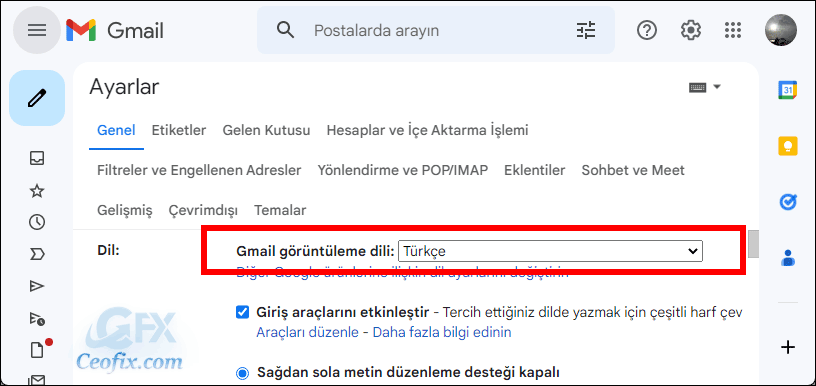Screen dimensions: 816x386
Task: Open Hesaplar ve İçe Aktarma İşlemi tab
Action: click(x=427, y=130)
